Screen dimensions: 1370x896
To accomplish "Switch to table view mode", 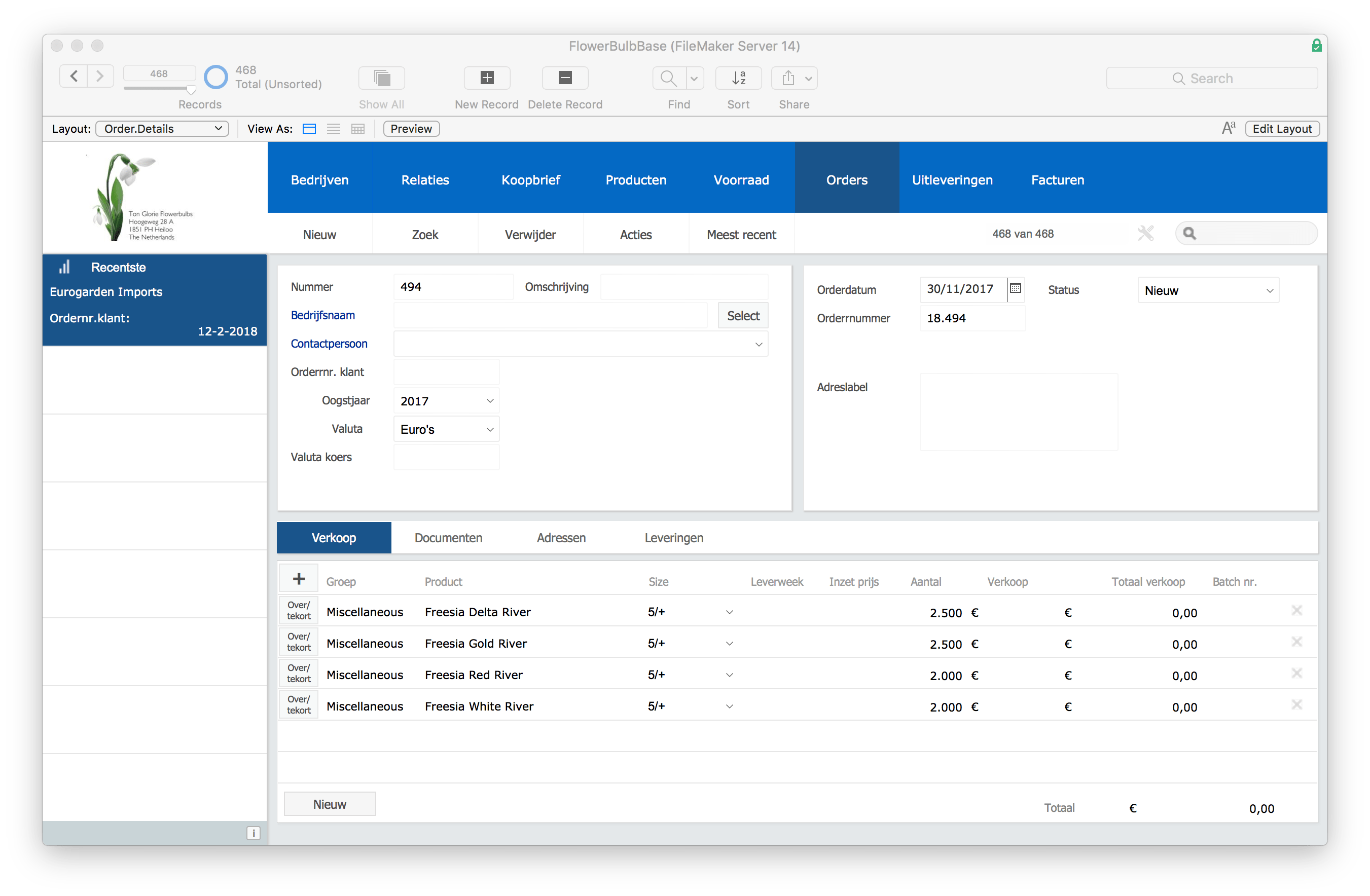I will click(358, 128).
